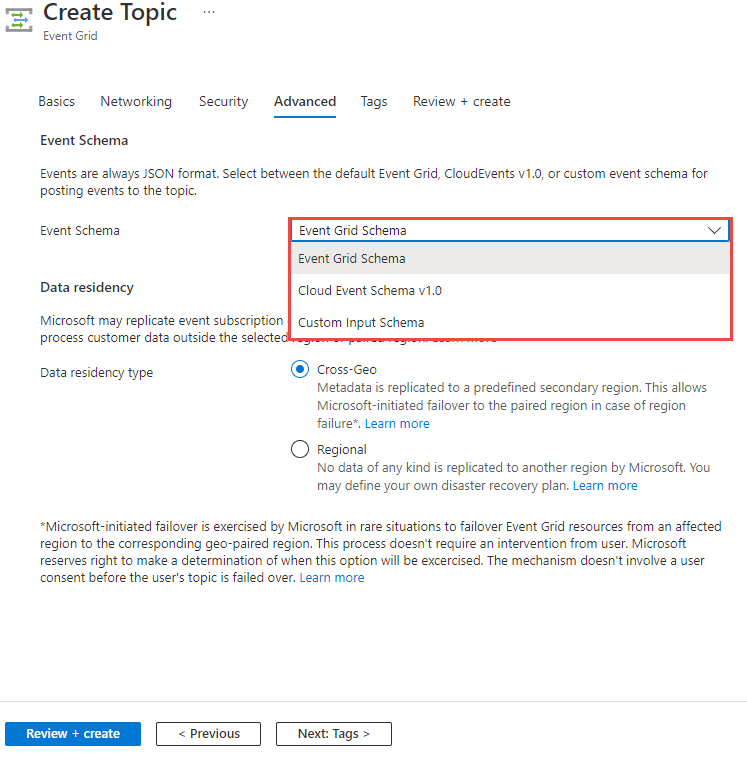Select the Regional data residency option
Viewport: 747px width, 763px height.
click(x=300, y=449)
